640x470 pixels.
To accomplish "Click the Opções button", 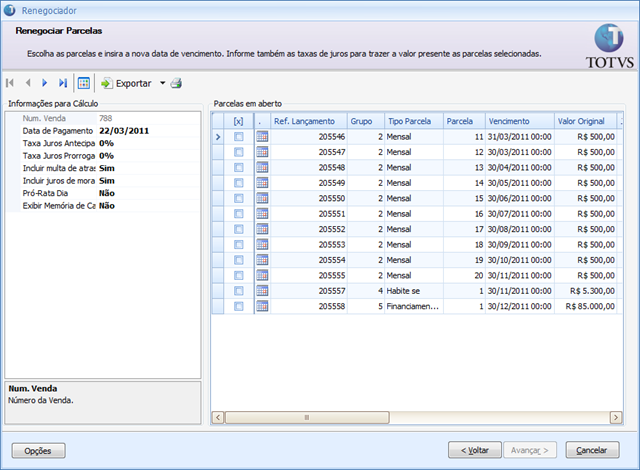I will (38, 451).
